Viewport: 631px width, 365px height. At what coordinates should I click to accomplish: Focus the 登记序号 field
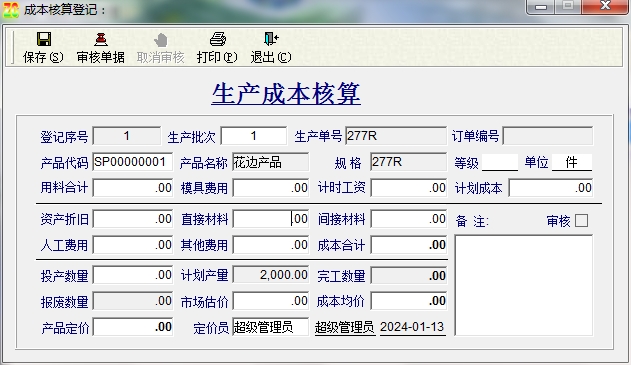click(x=127, y=136)
